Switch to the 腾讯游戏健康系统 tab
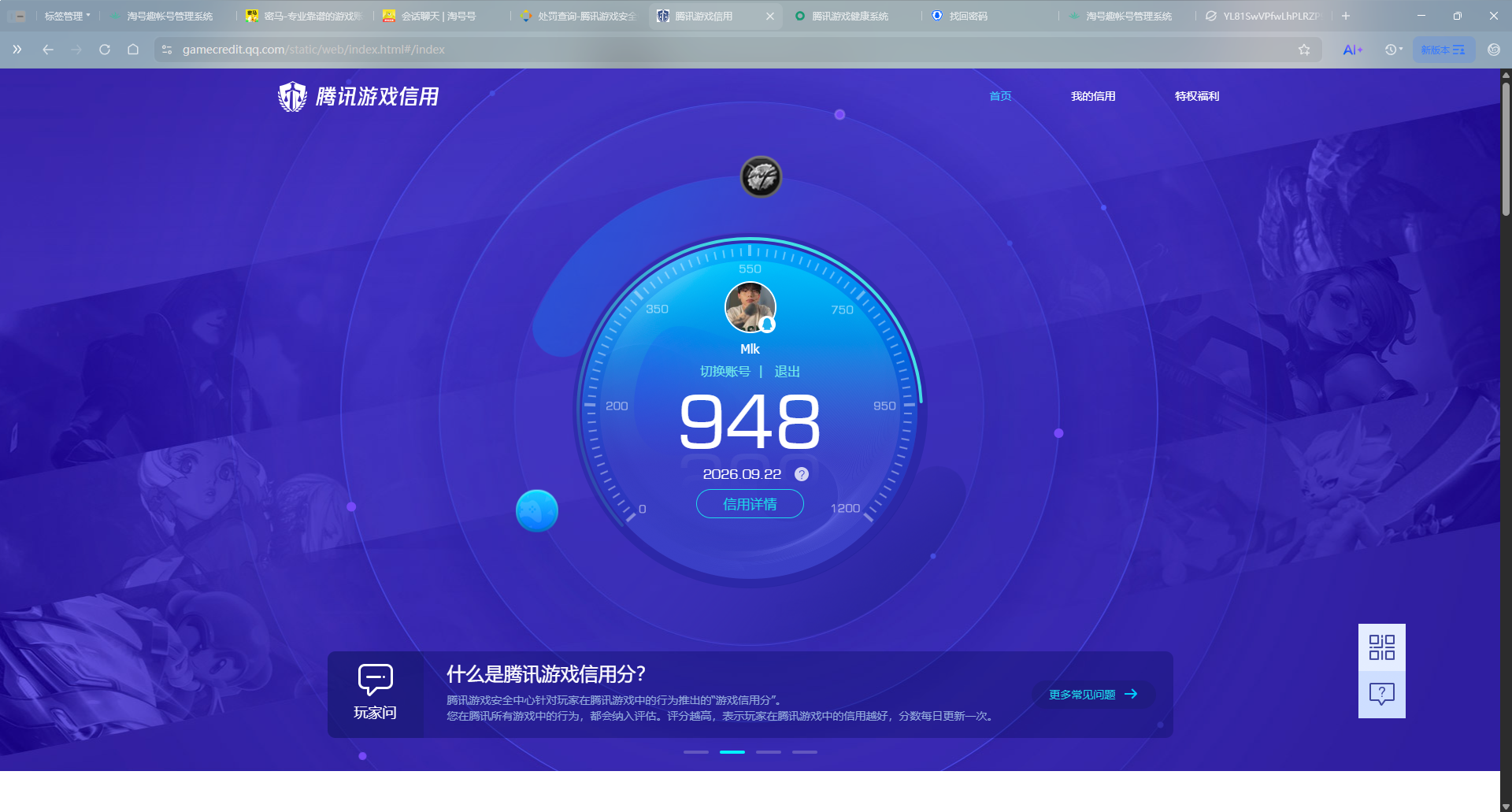This screenshot has height=812, width=1512. click(x=850, y=16)
